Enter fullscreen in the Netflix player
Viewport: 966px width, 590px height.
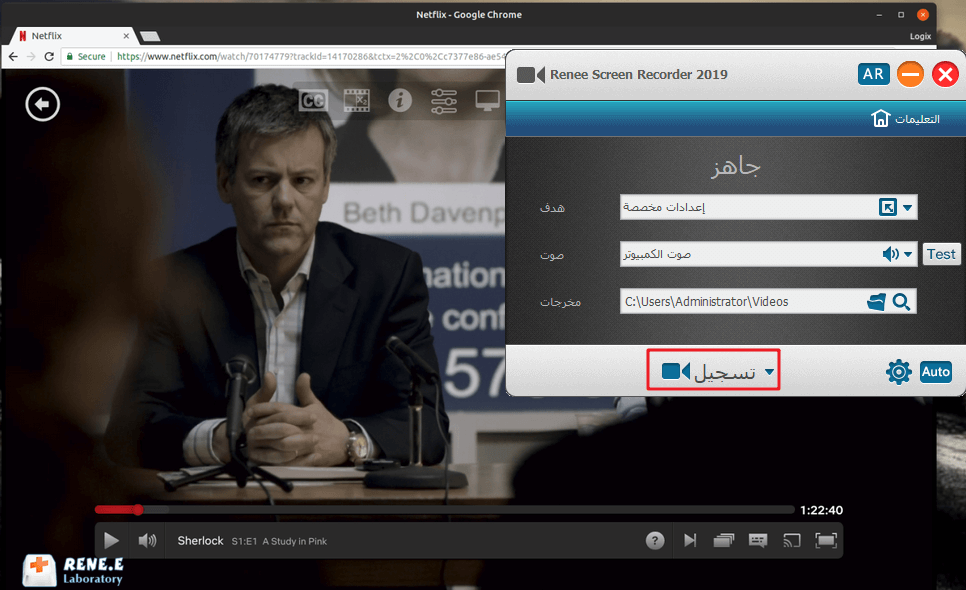[826, 541]
